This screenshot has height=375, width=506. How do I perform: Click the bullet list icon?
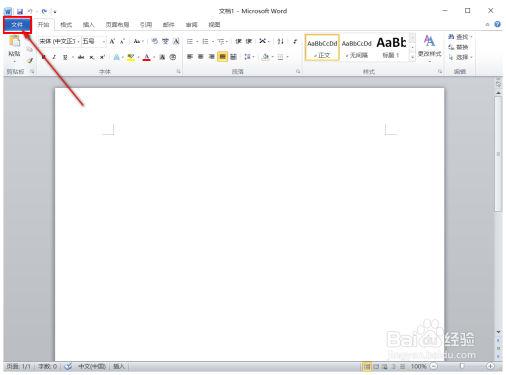pos(190,41)
